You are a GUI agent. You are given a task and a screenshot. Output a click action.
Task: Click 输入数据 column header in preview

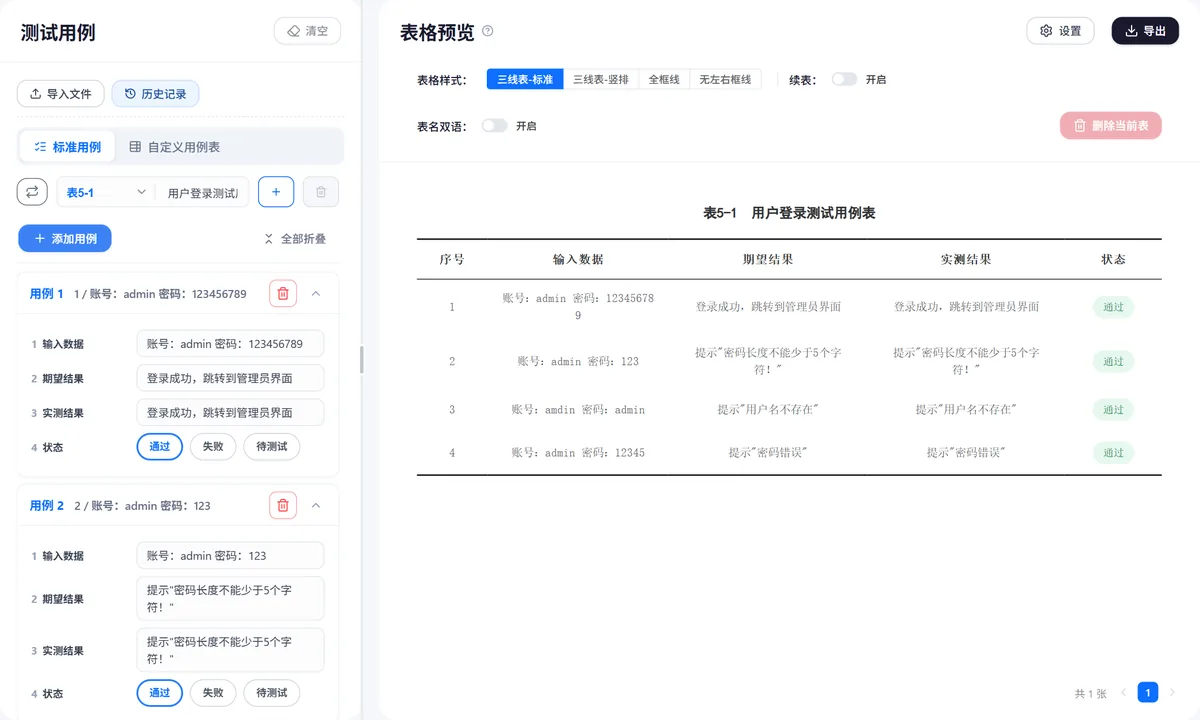pyautogui.click(x=578, y=259)
